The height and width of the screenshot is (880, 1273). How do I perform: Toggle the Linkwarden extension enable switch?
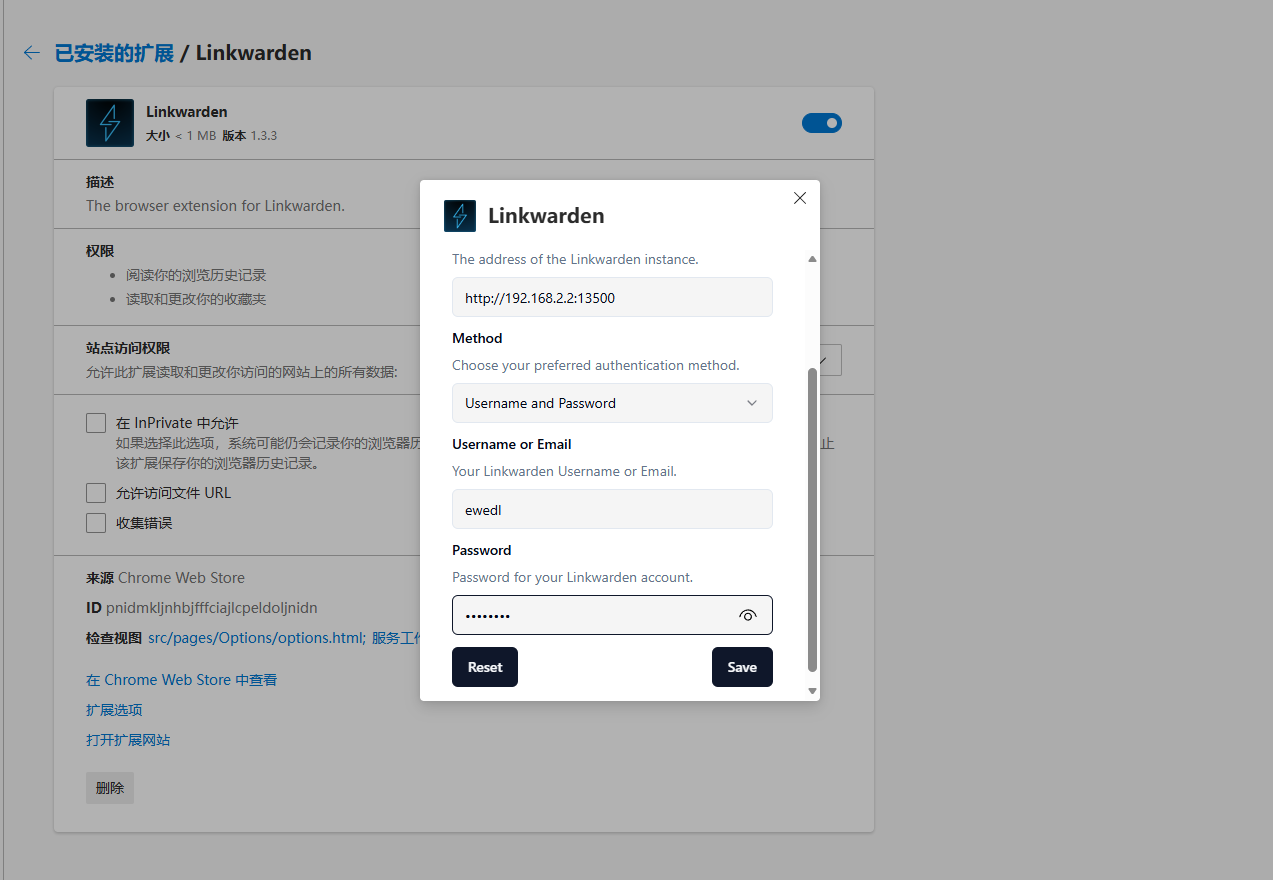point(822,123)
